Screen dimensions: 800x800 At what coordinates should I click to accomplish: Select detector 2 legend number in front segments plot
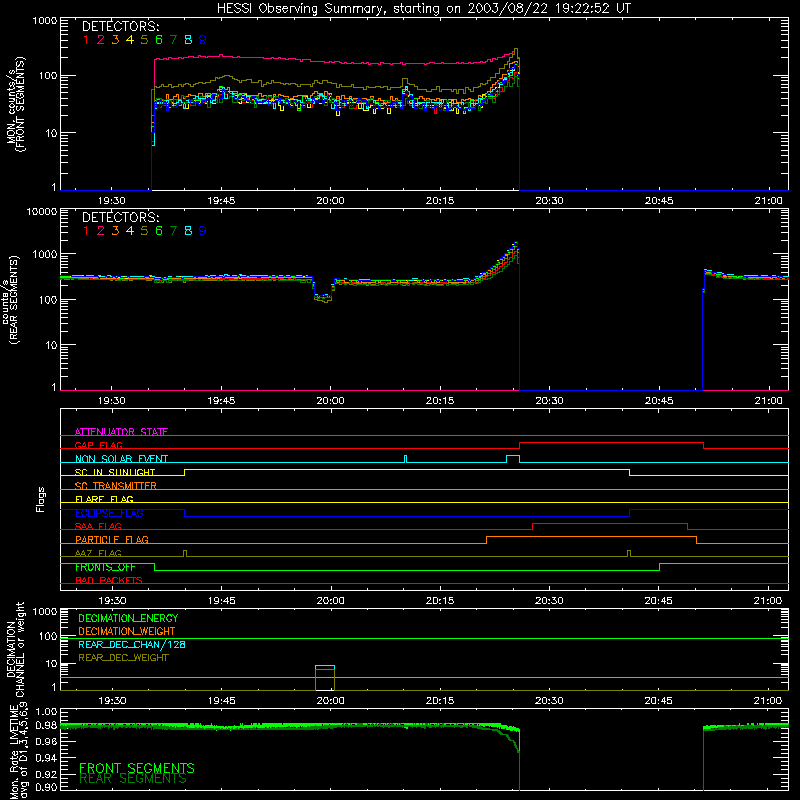(101, 40)
